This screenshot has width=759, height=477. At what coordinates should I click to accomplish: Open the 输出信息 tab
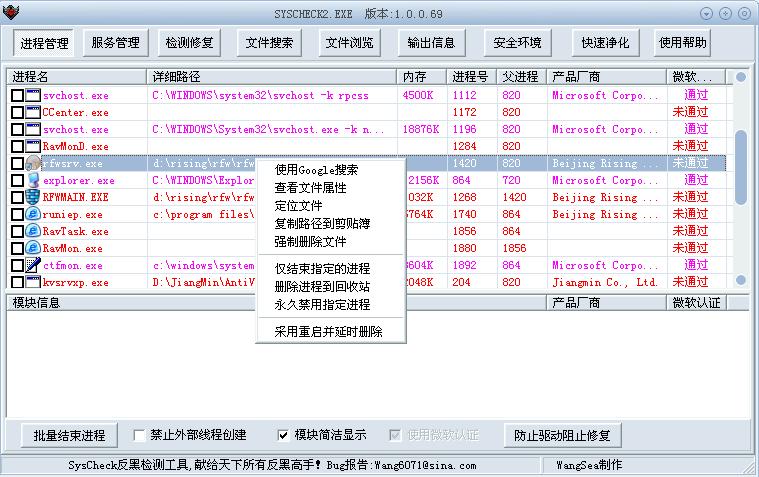[431, 43]
